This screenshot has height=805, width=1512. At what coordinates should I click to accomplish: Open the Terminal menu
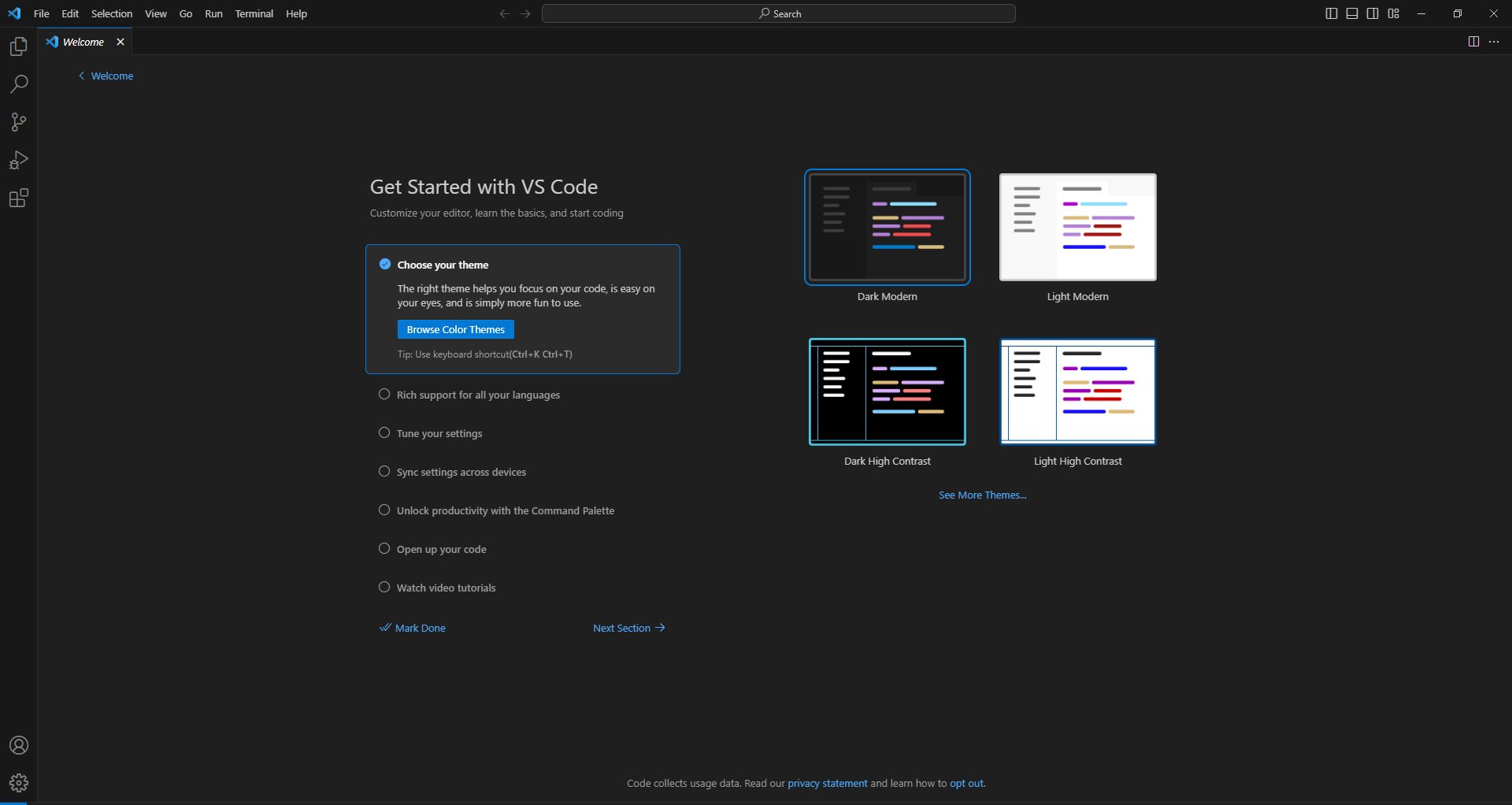point(254,13)
